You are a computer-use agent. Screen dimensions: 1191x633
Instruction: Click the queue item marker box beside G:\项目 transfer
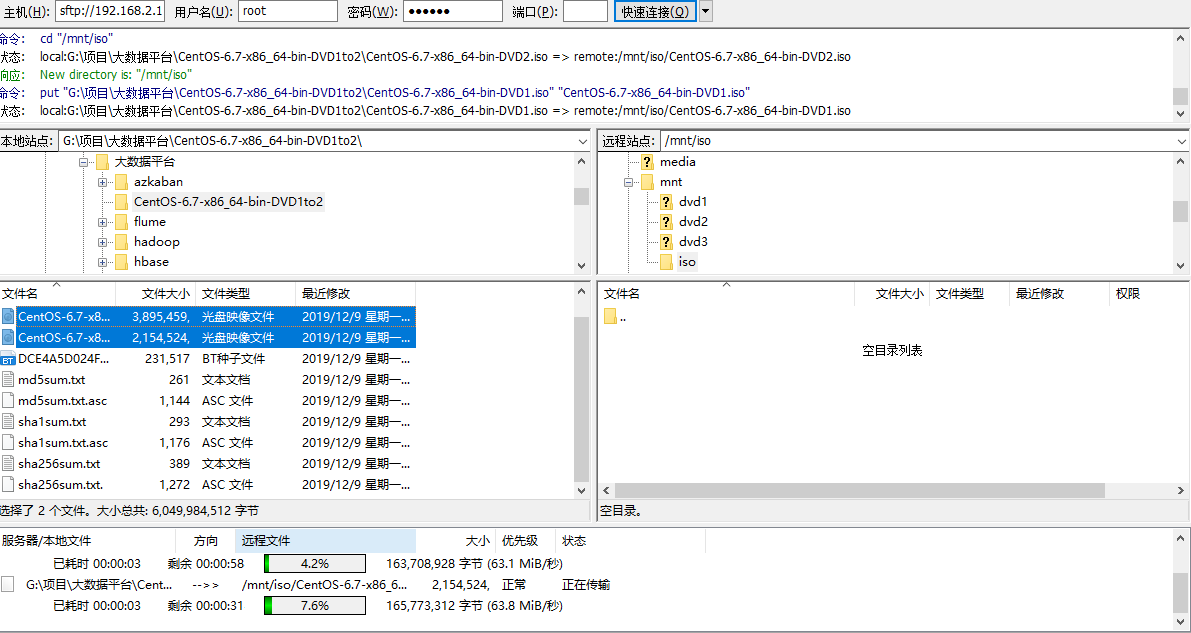[8, 584]
